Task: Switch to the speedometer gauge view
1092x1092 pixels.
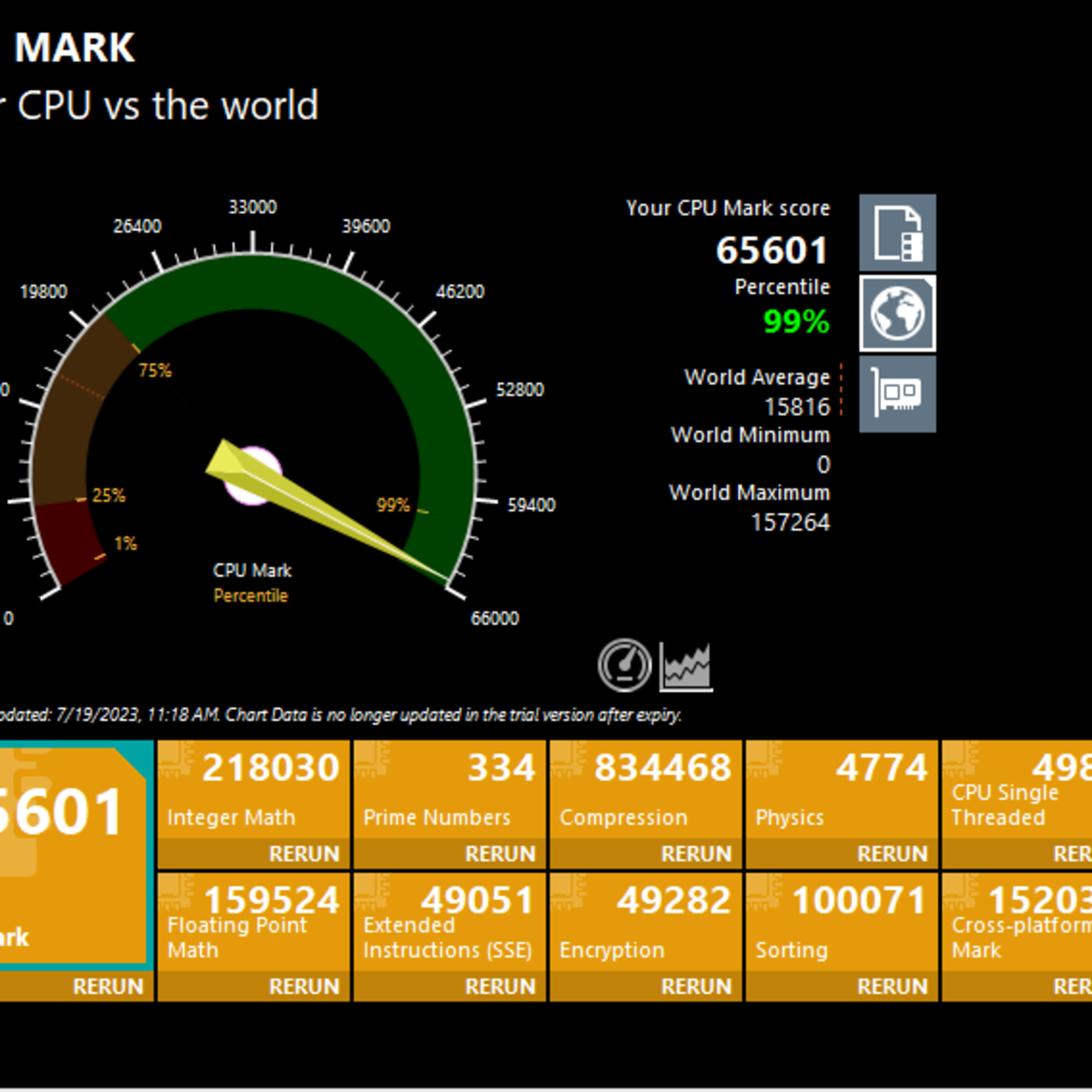Action: (624, 665)
